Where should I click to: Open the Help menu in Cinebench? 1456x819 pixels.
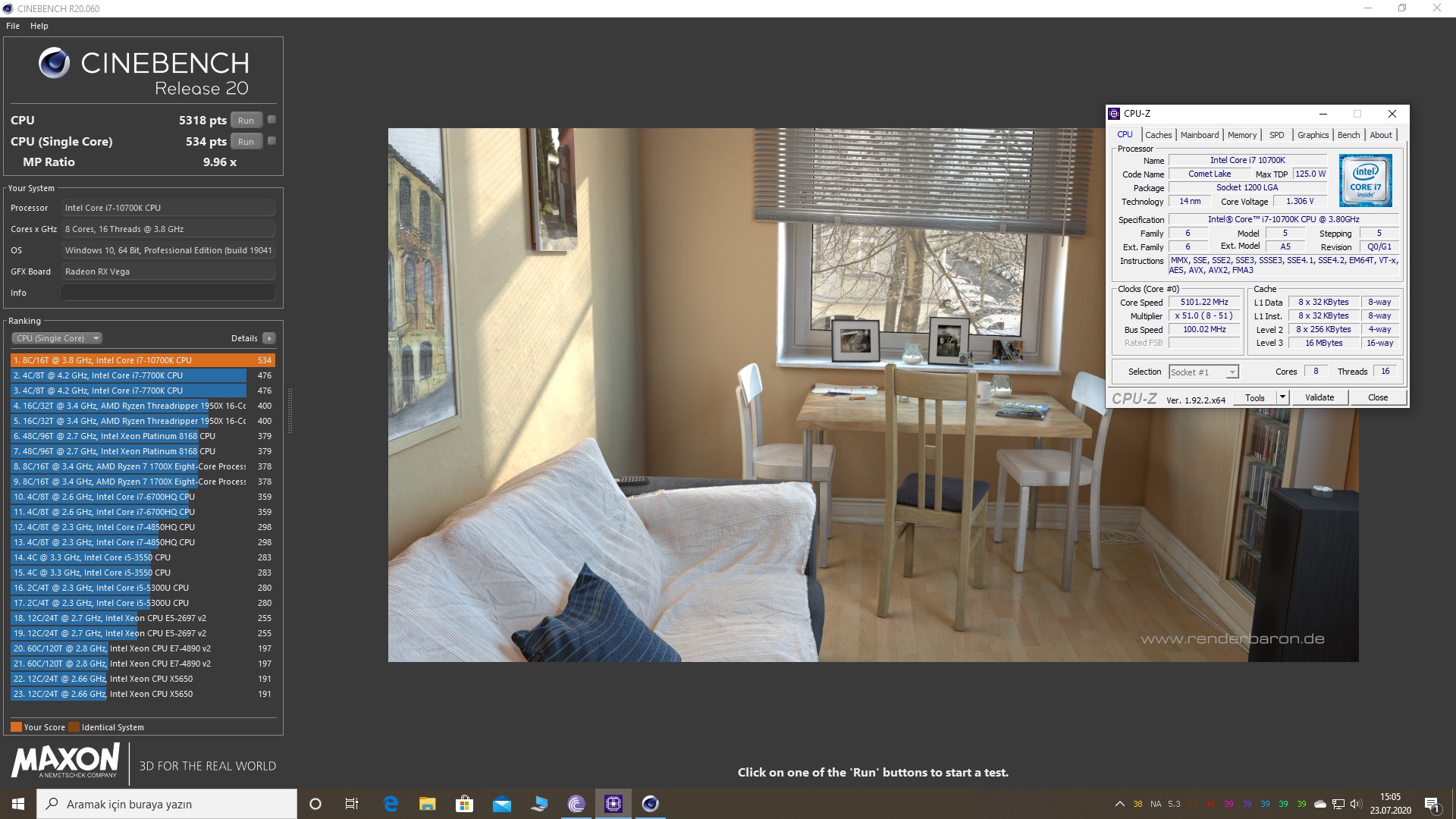click(x=39, y=26)
